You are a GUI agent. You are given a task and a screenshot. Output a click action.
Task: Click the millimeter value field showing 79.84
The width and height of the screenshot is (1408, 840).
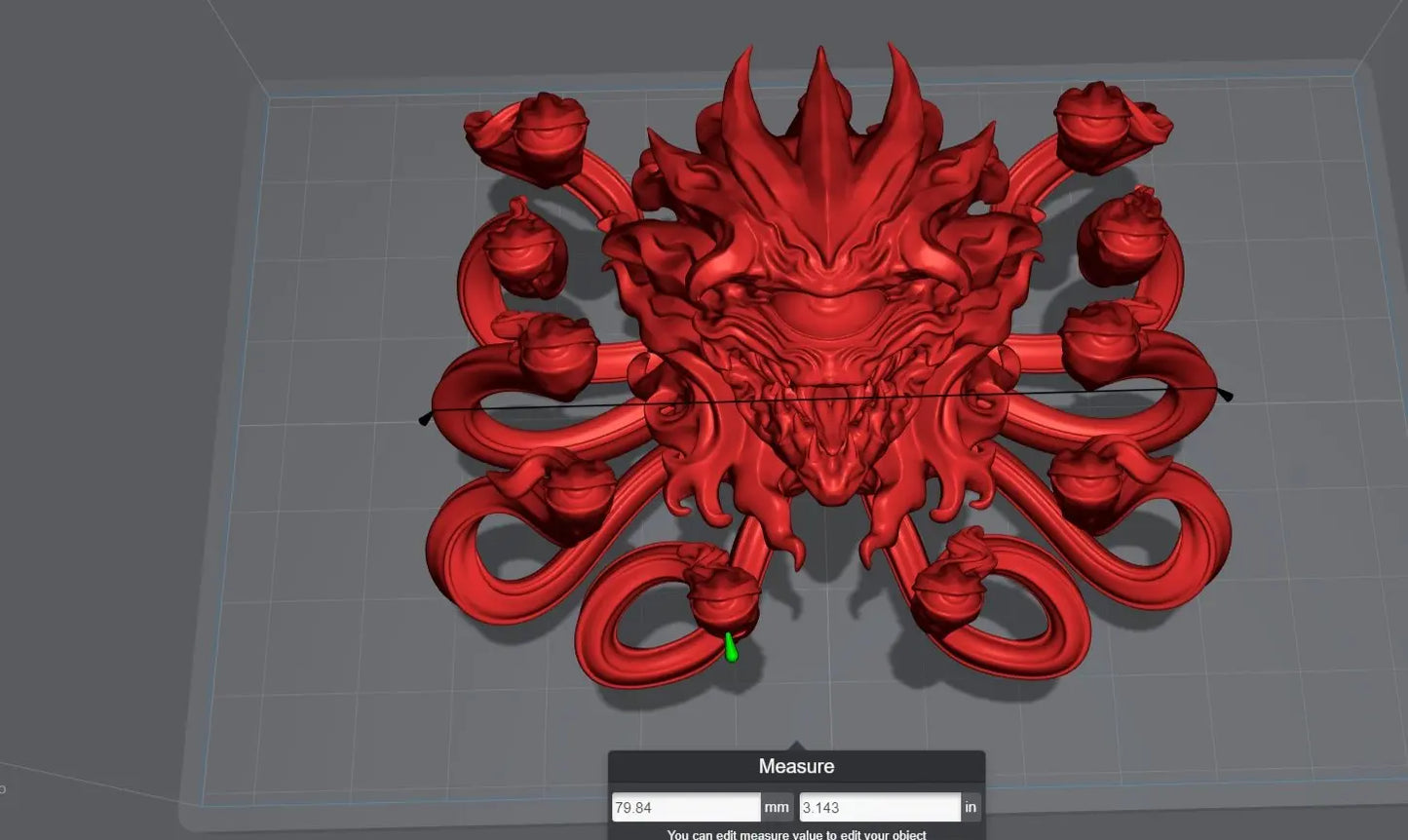(x=685, y=807)
